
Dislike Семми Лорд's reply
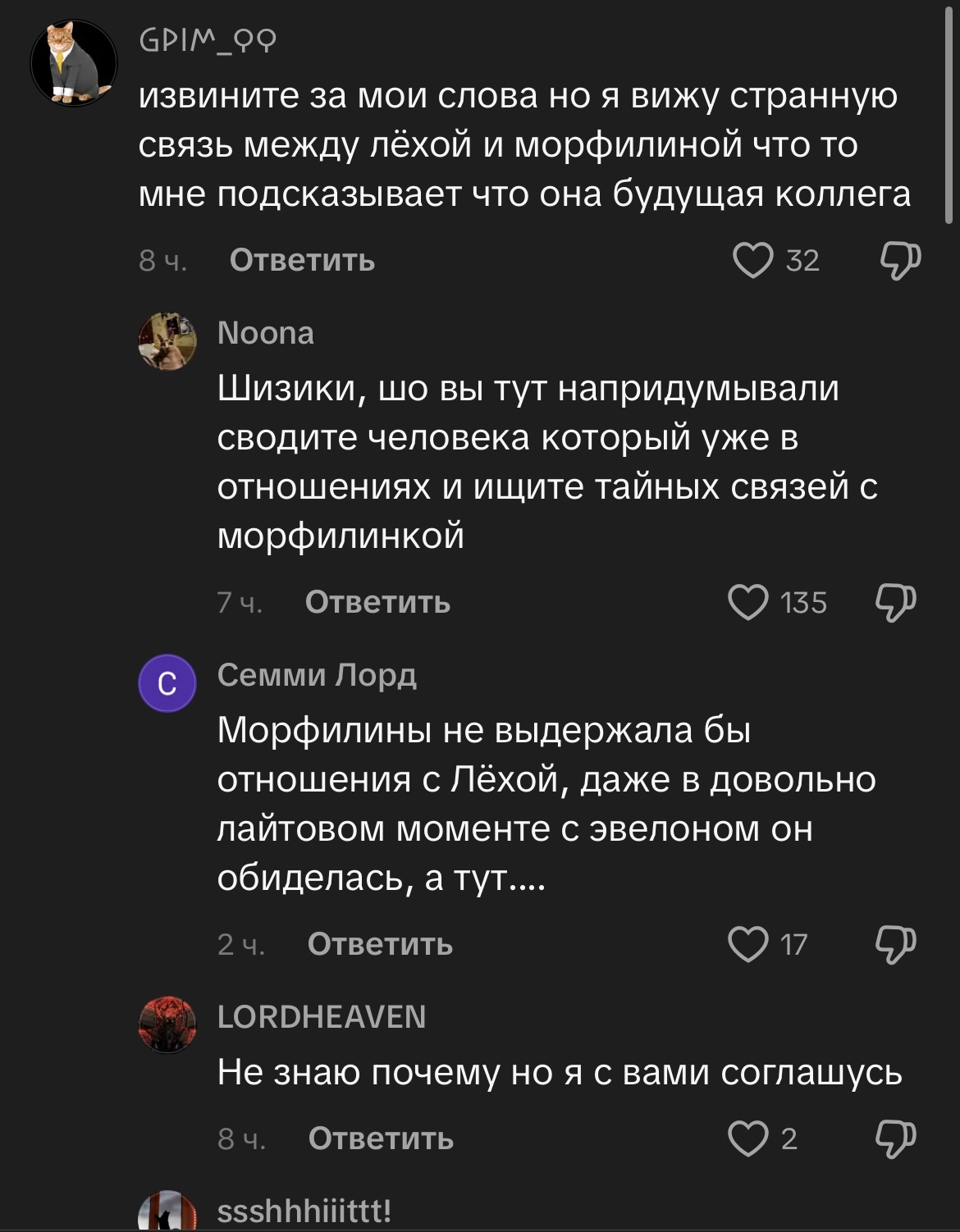click(895, 944)
